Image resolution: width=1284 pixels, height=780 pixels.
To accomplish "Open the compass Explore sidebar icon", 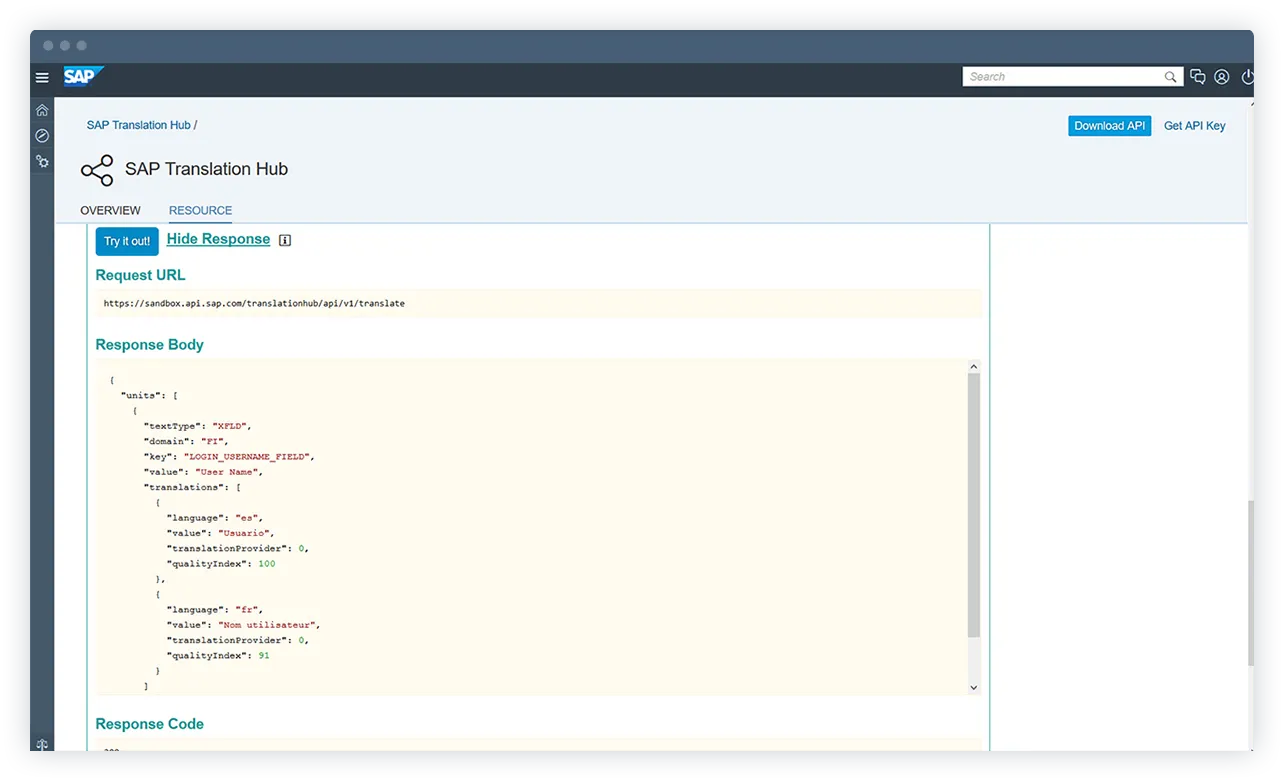I will coord(42,135).
